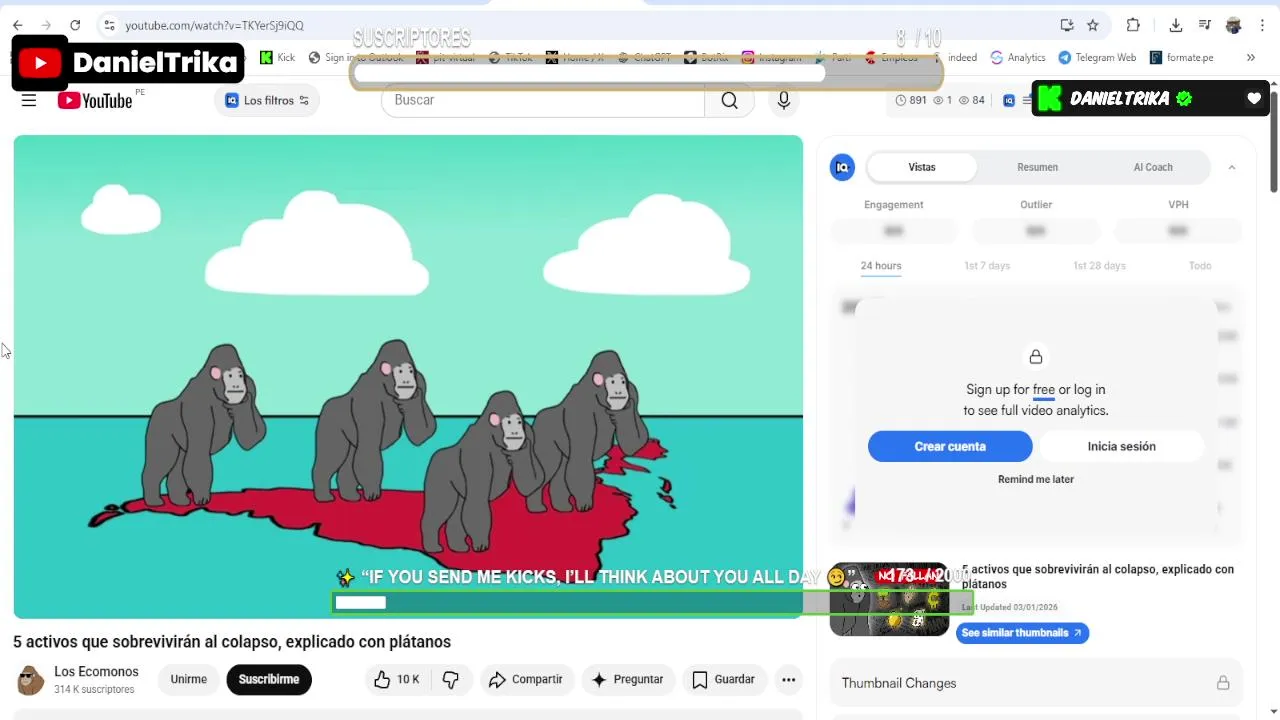
Task: Open the formate.pe bookmark
Action: pyautogui.click(x=1181, y=57)
